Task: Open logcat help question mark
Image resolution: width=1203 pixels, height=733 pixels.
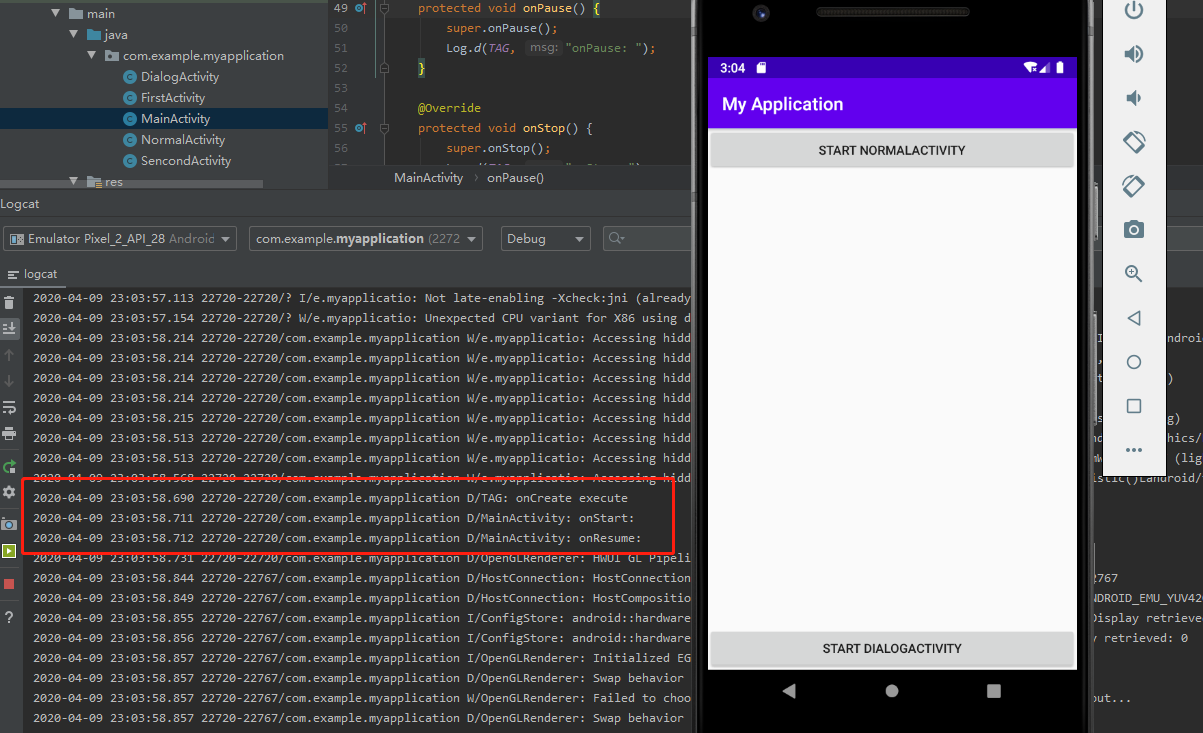Action: coord(9,617)
